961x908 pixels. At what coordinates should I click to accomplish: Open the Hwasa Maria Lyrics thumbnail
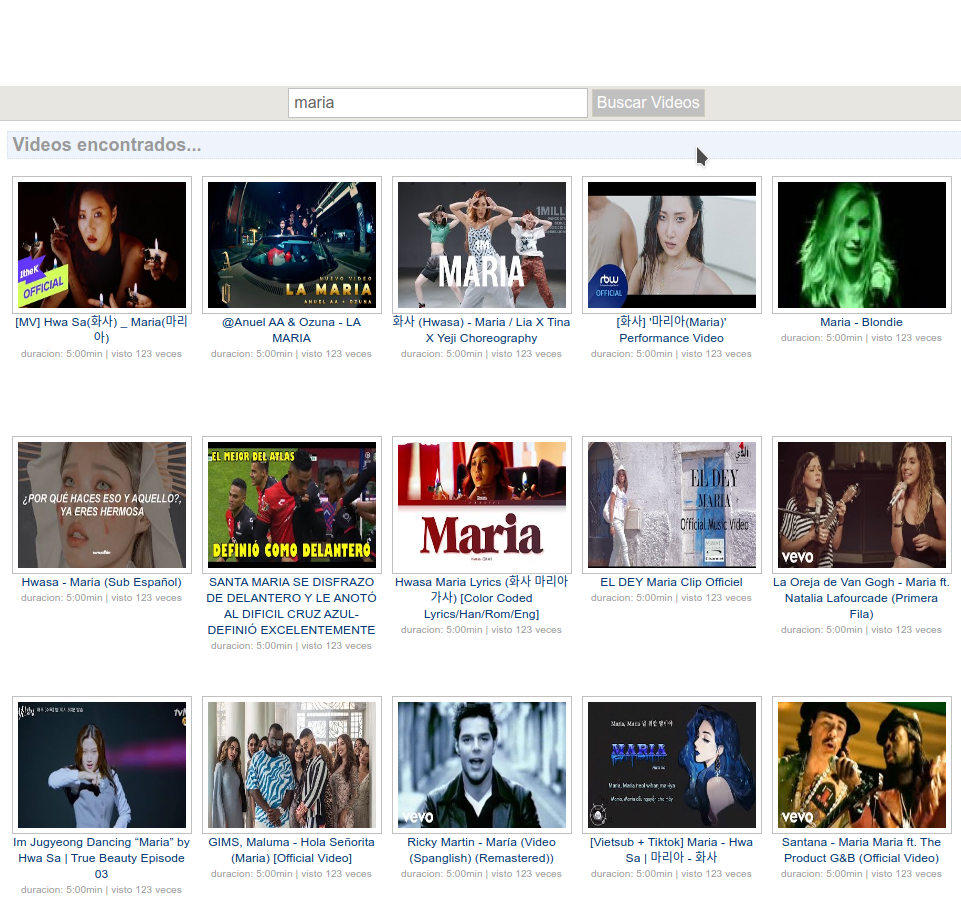[482, 505]
